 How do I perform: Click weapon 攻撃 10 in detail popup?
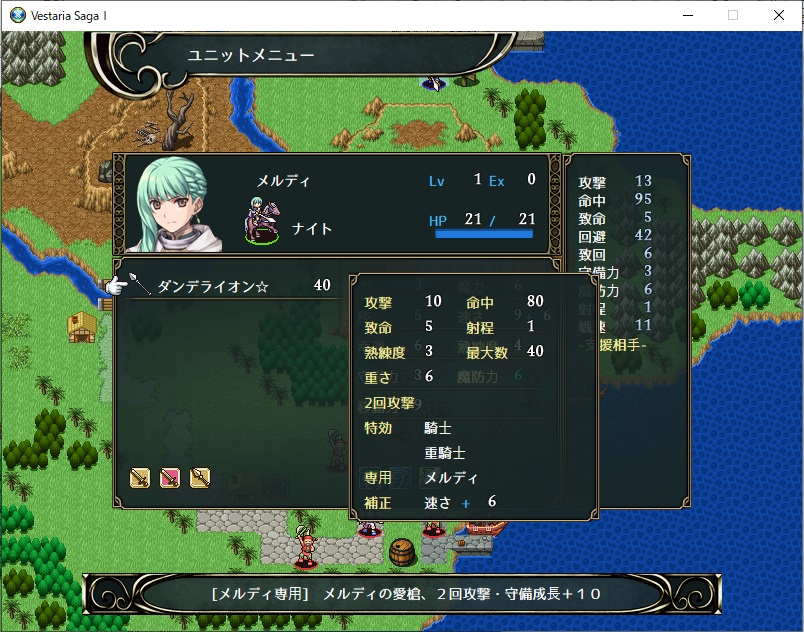click(x=403, y=302)
